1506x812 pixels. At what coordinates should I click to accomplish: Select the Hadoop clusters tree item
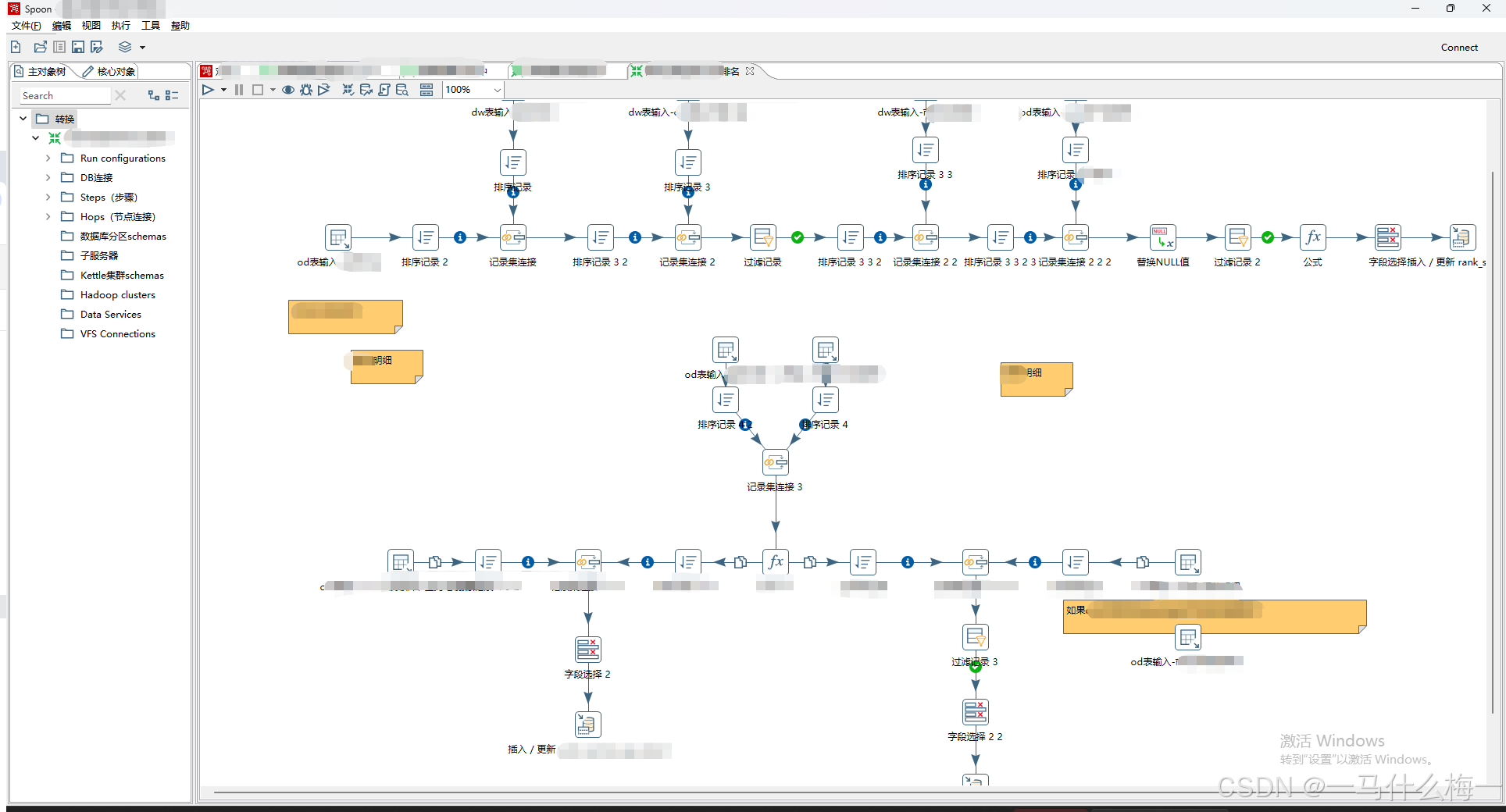pyautogui.click(x=109, y=294)
